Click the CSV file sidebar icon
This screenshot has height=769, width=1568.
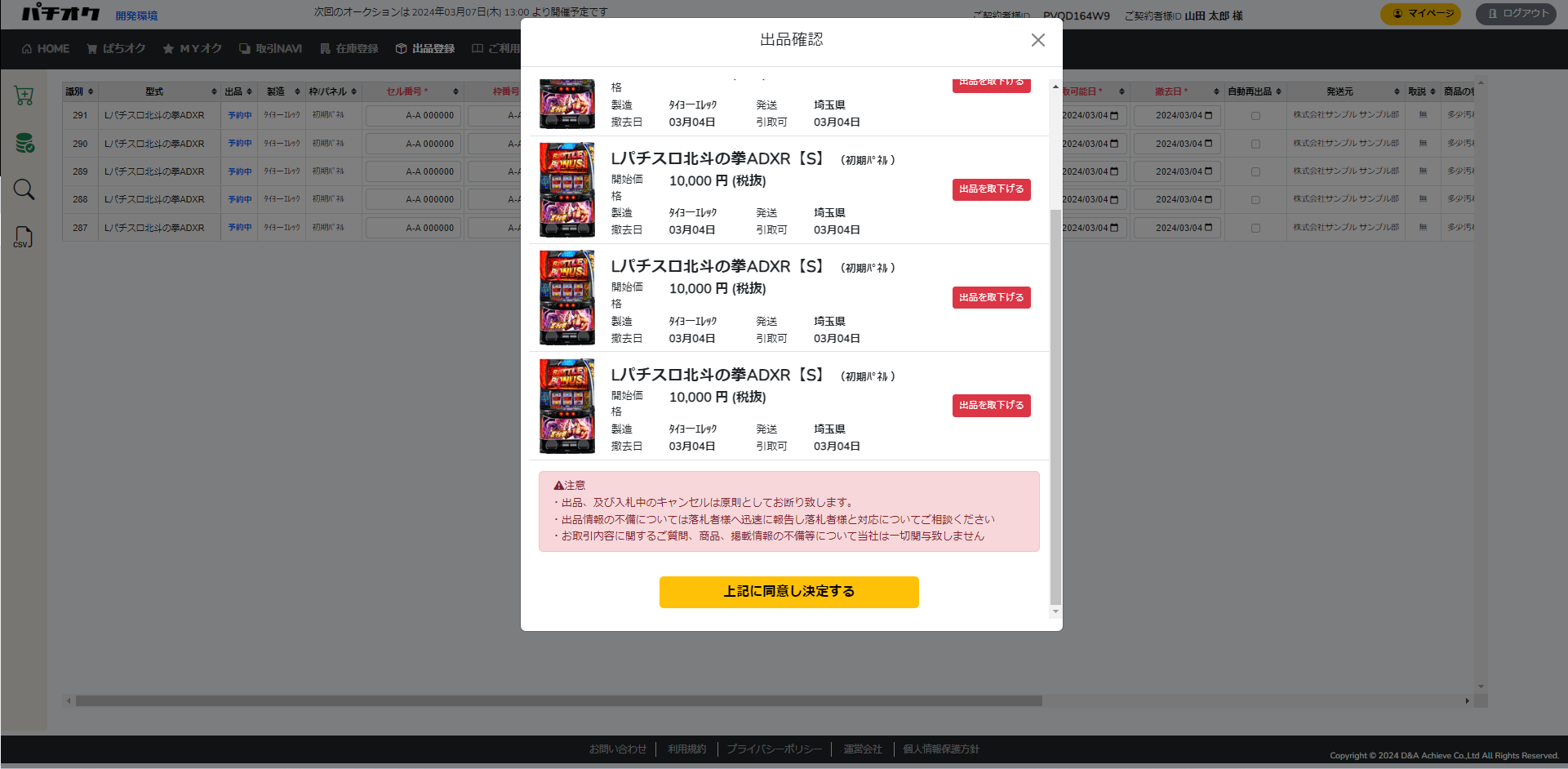coord(23,238)
